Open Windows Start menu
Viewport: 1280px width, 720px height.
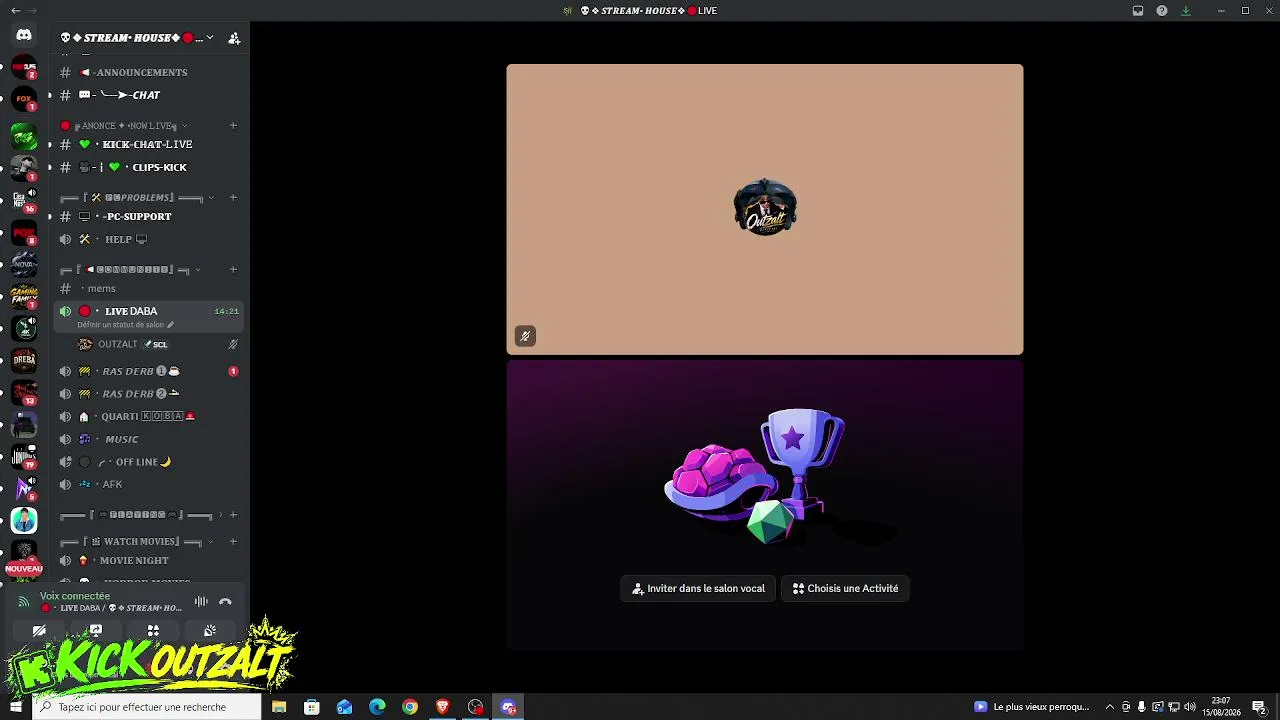16,707
